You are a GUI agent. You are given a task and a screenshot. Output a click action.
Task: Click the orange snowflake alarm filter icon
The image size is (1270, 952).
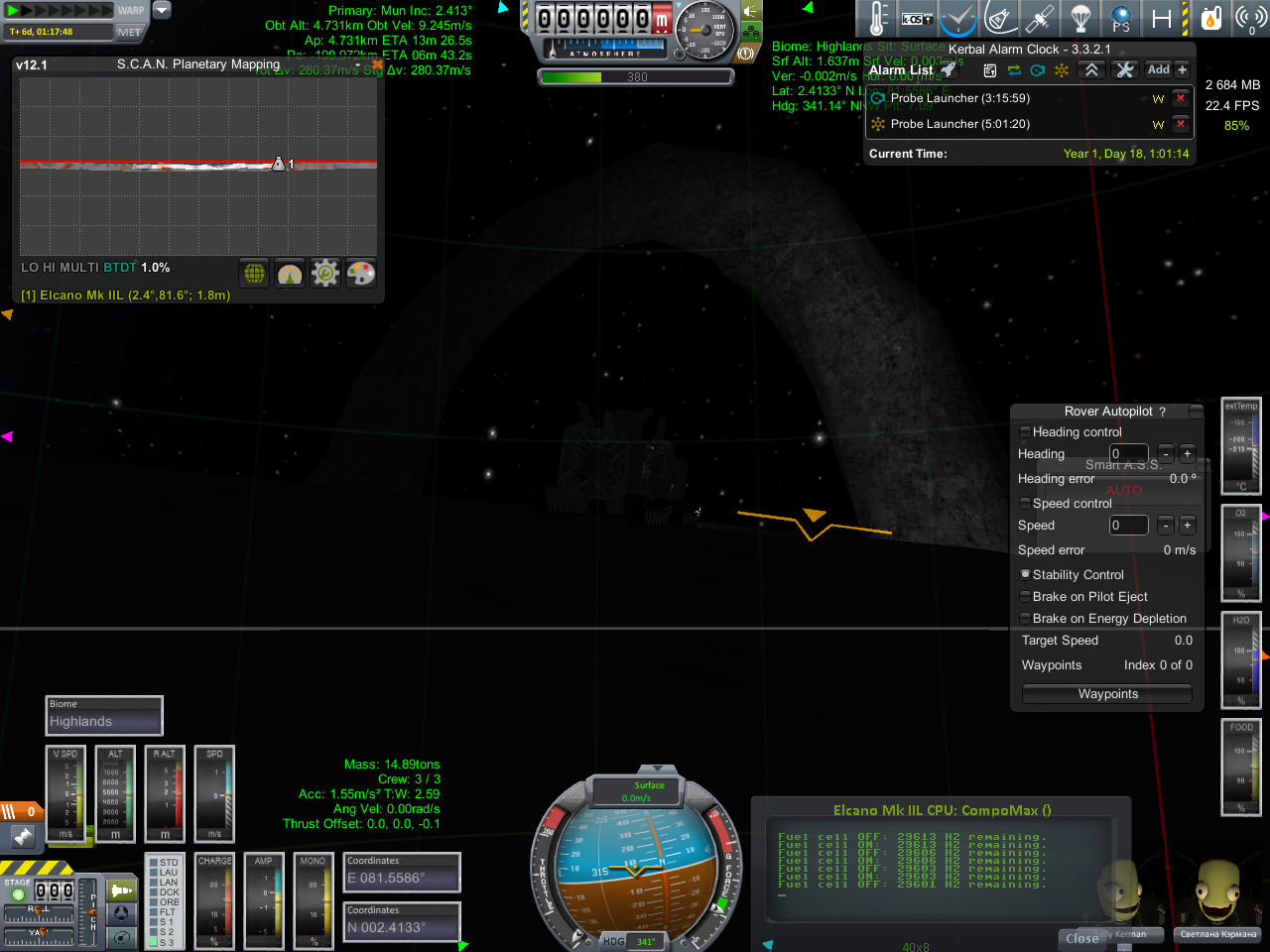tap(1062, 70)
